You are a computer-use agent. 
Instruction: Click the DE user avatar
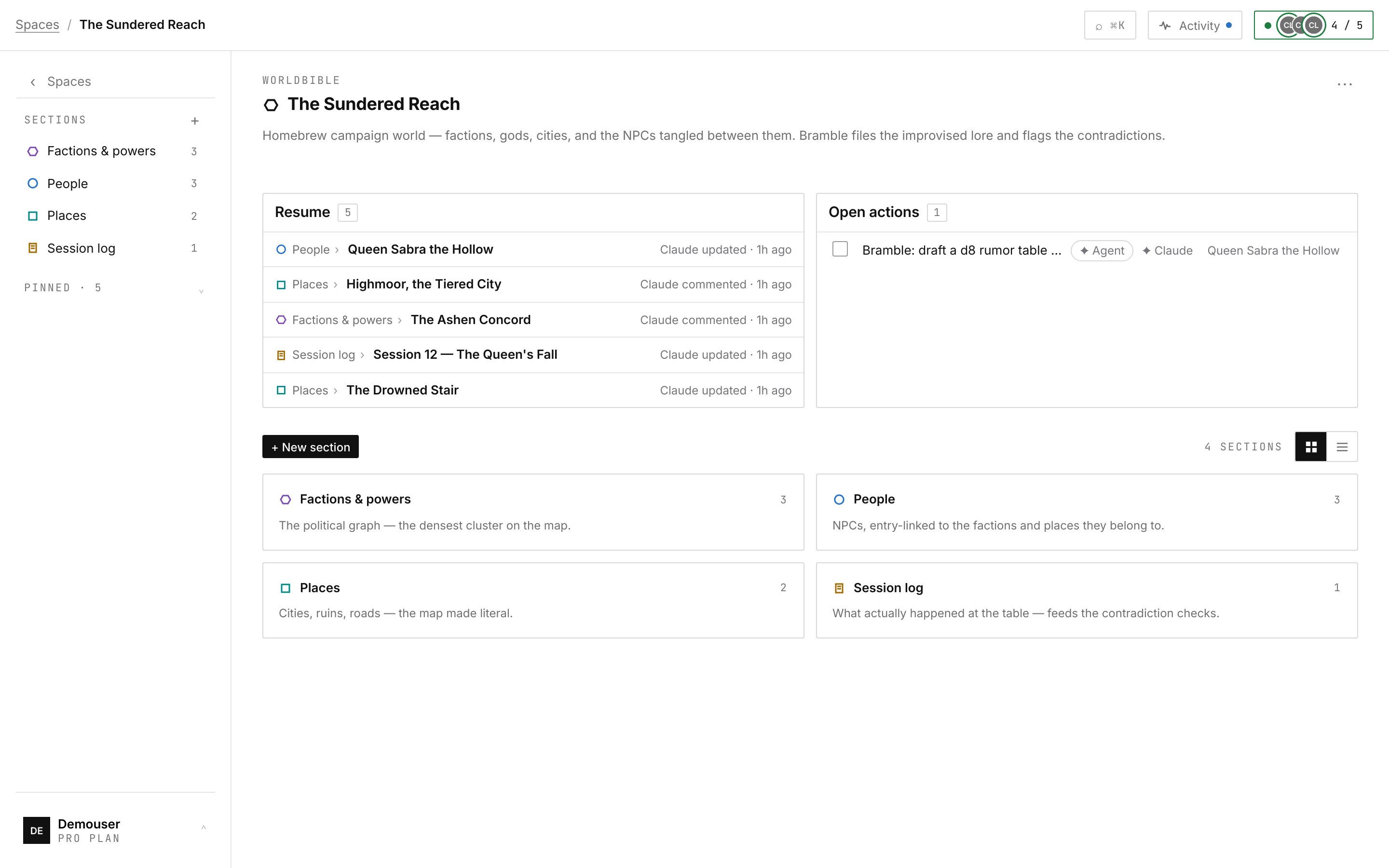(36, 830)
